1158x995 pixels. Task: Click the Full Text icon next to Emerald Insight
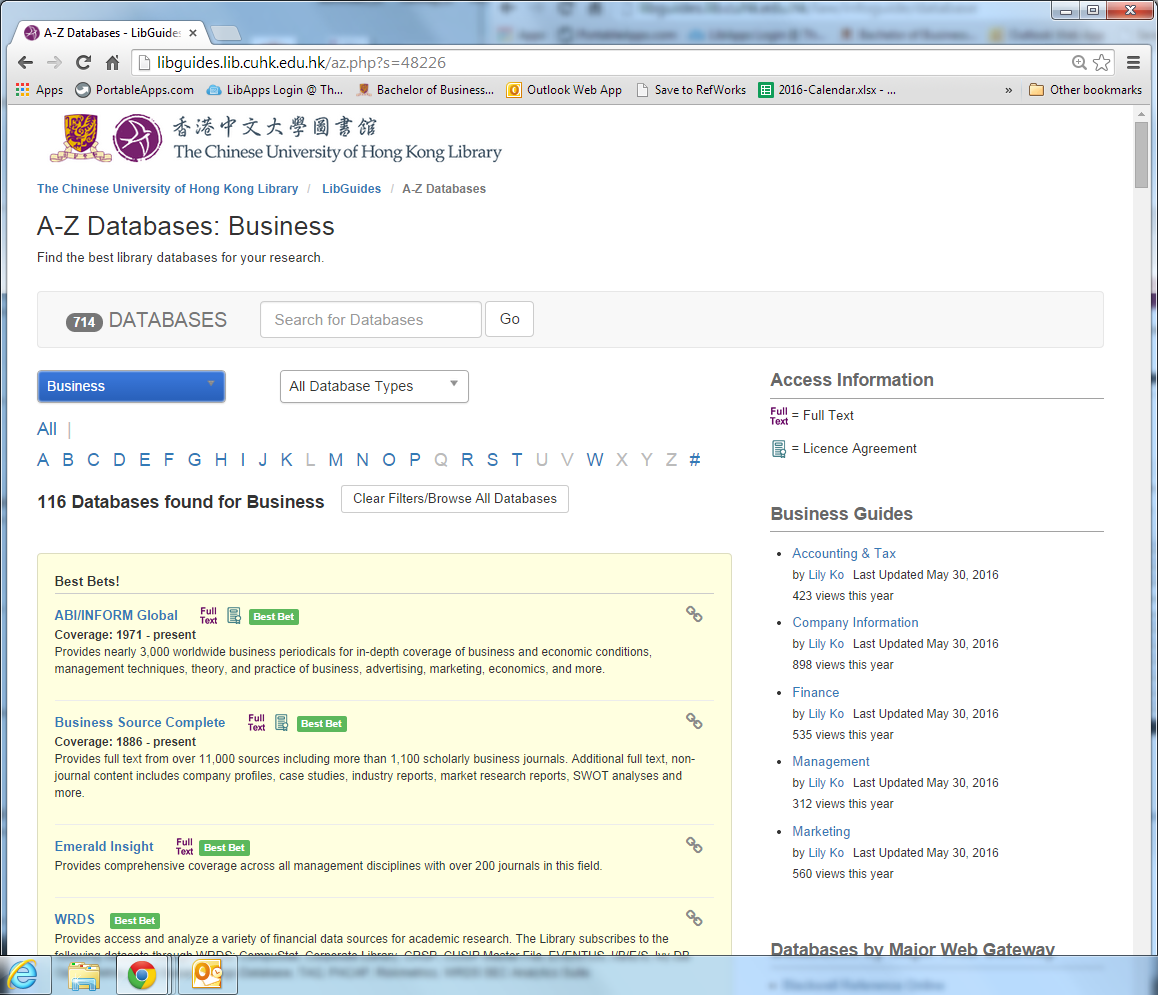click(x=185, y=847)
